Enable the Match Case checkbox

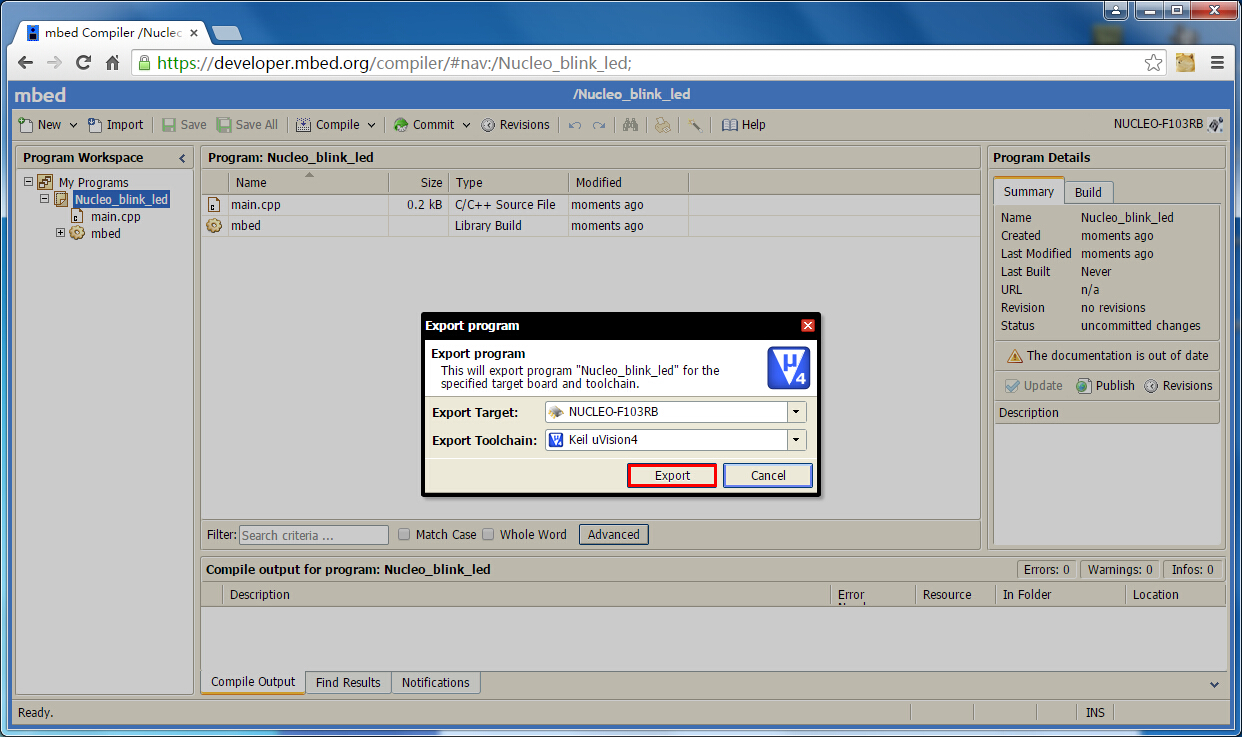[x=405, y=535]
